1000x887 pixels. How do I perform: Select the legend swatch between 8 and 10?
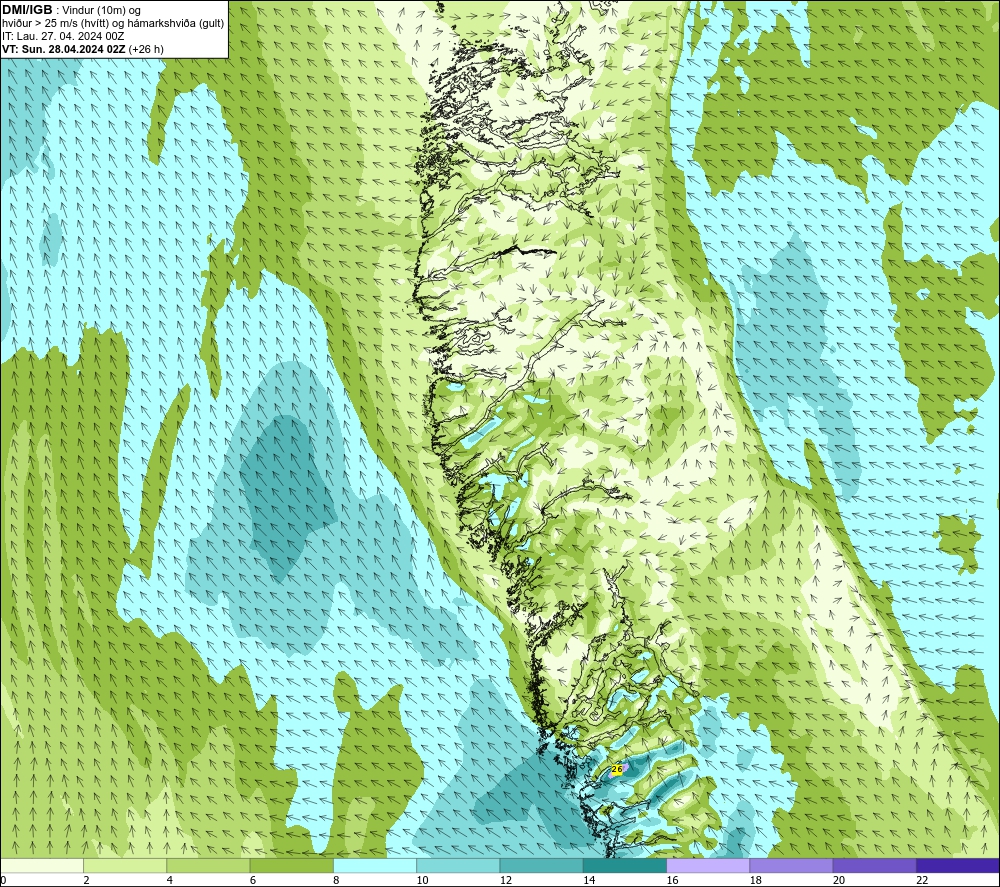click(375, 865)
